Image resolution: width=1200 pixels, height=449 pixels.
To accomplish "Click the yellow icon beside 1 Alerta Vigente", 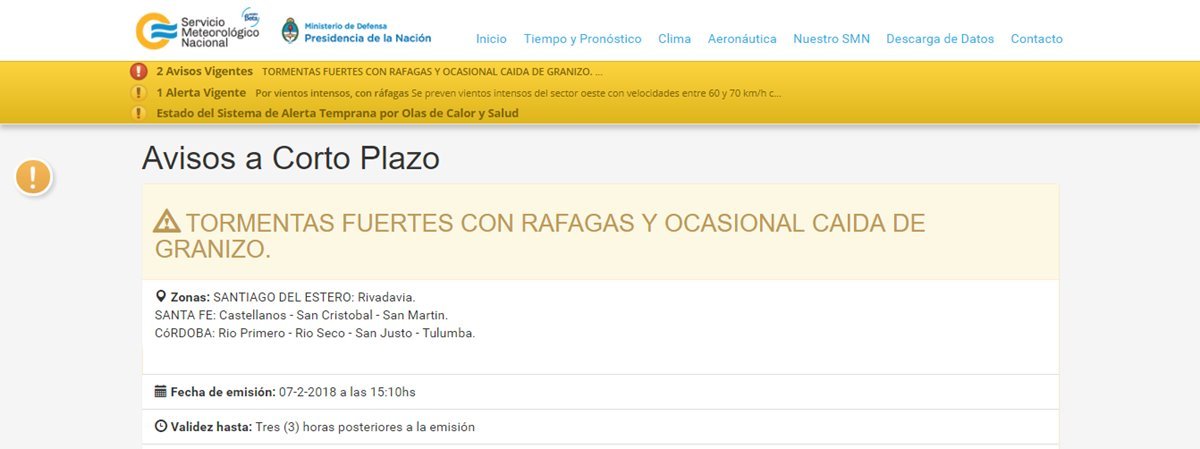I will point(139,93).
